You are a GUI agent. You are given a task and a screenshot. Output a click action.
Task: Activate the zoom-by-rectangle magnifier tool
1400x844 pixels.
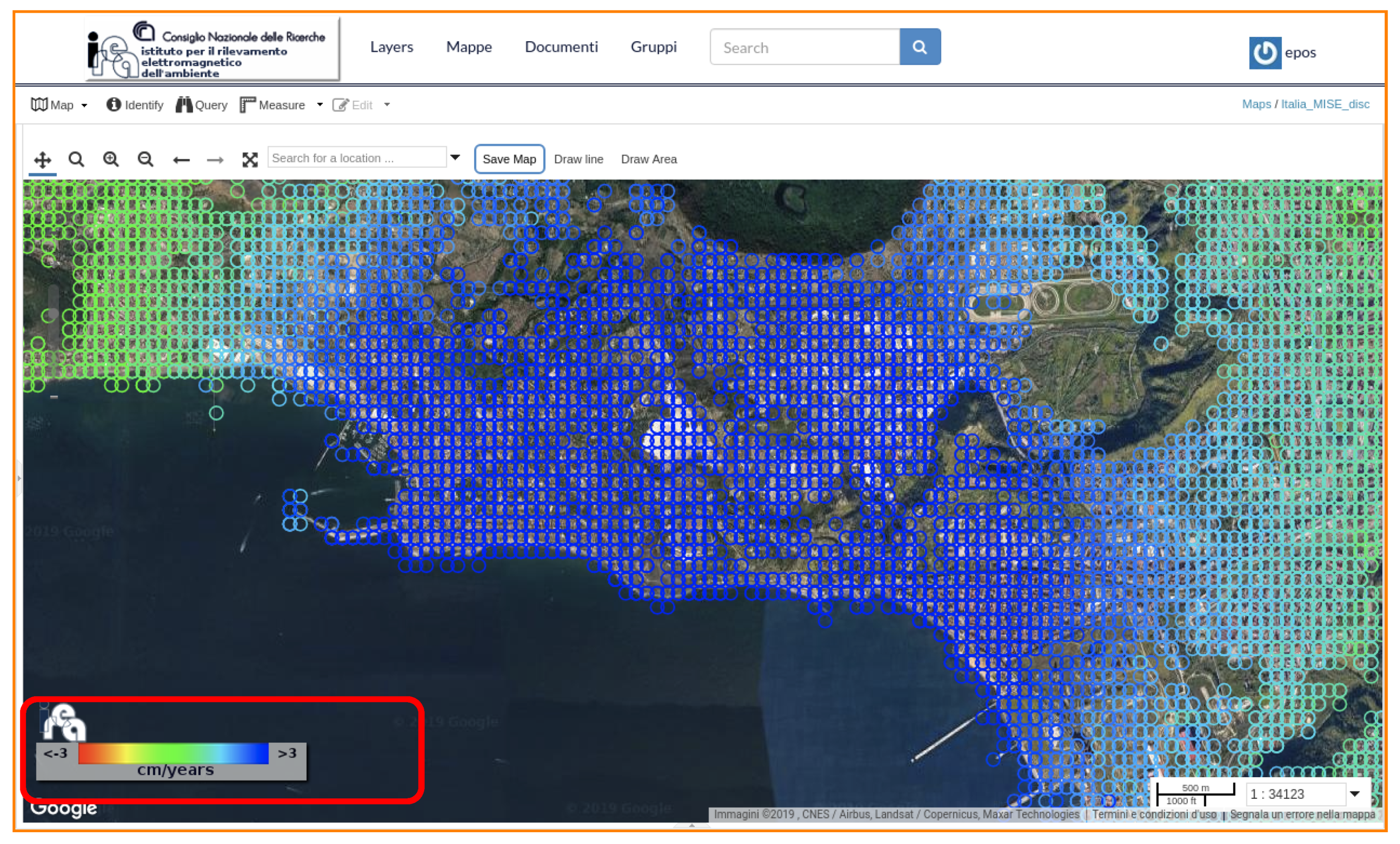77,160
